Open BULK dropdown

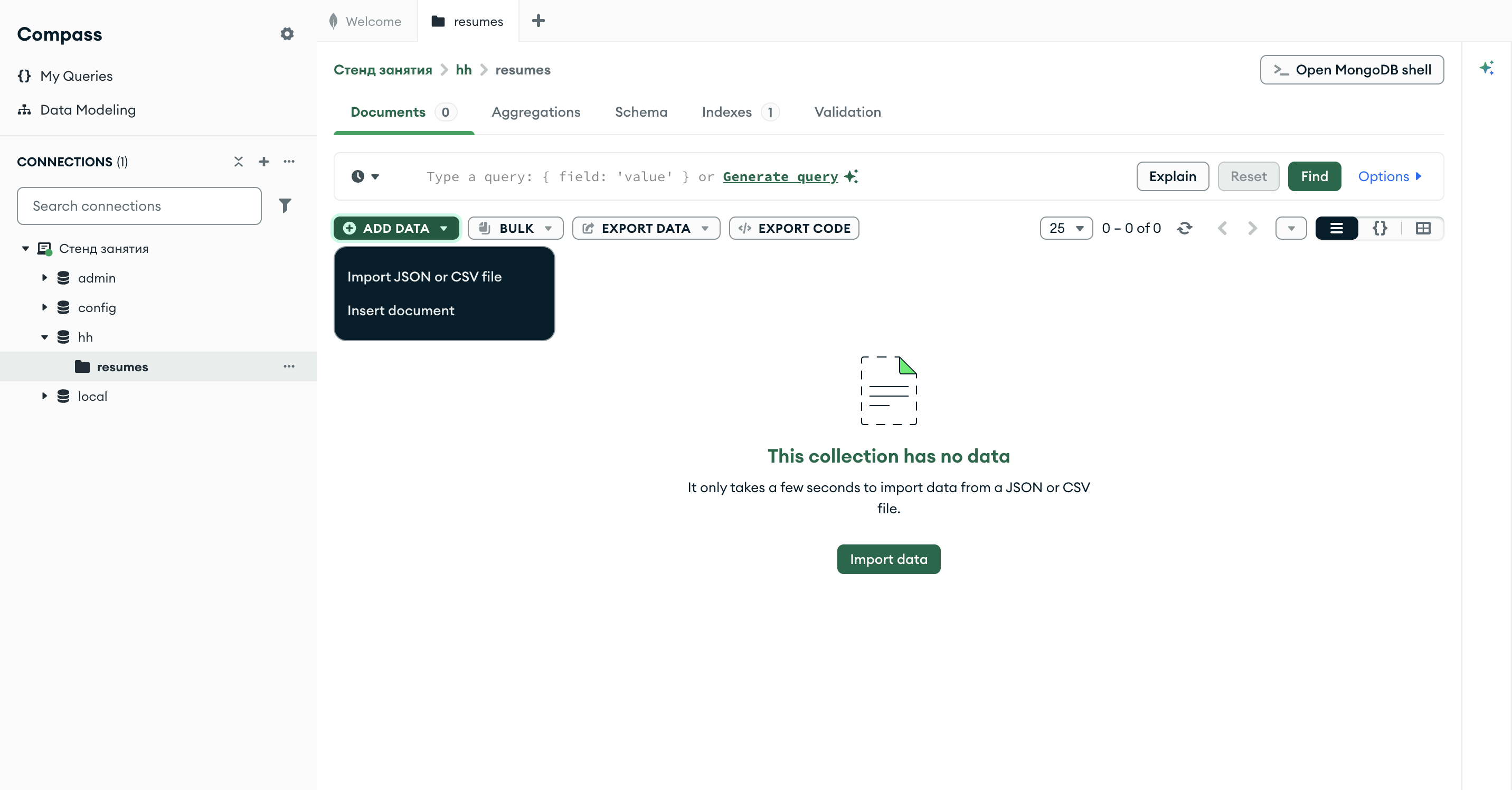click(515, 228)
